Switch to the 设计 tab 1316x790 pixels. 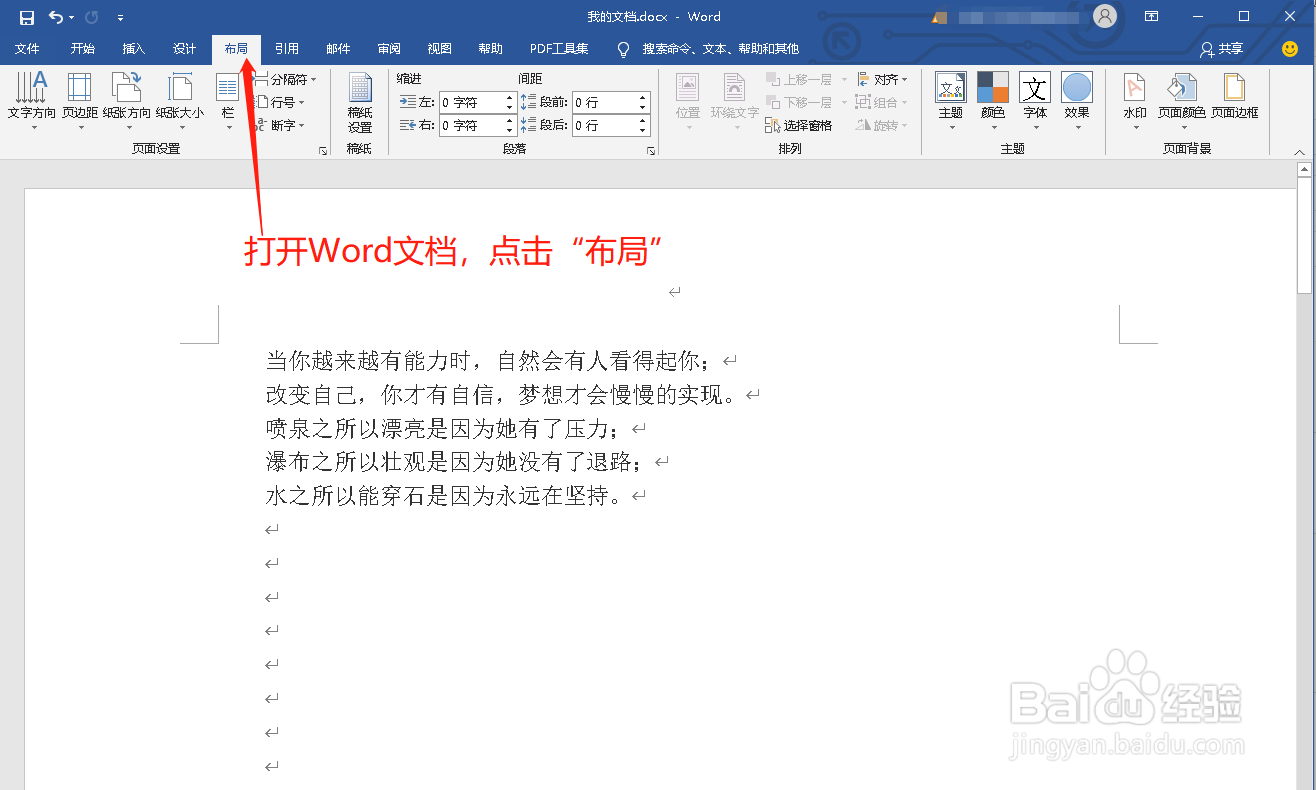coord(185,48)
